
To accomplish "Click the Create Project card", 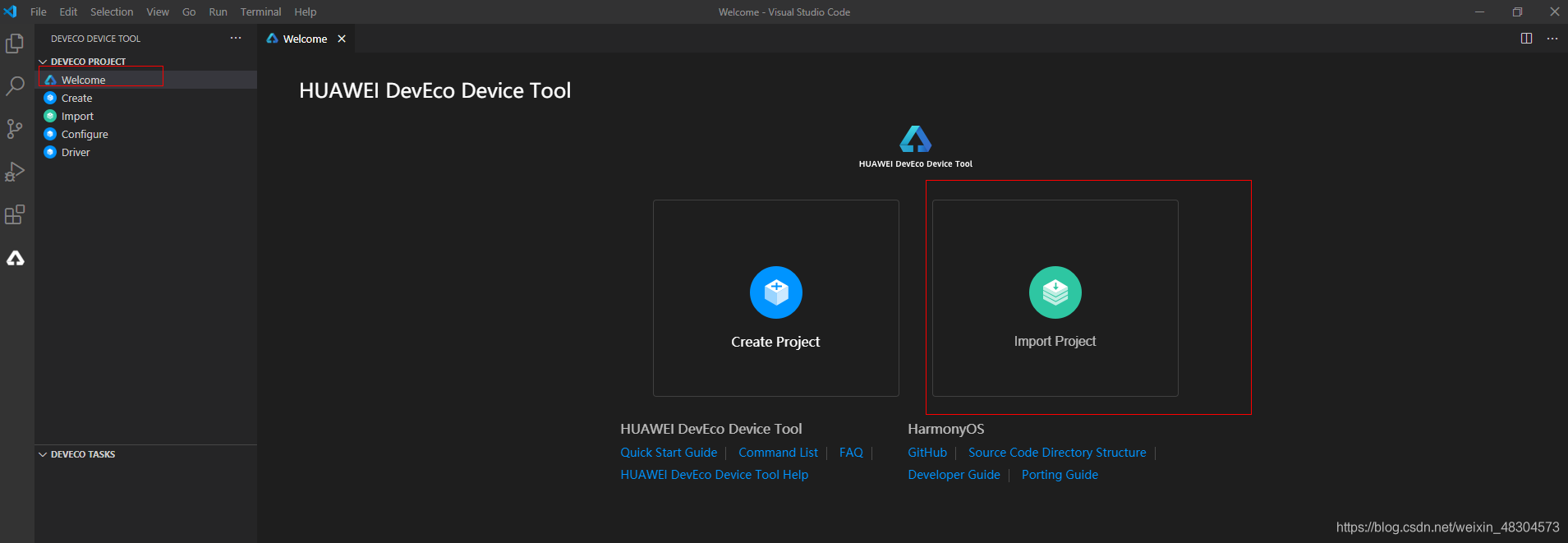I will point(775,298).
